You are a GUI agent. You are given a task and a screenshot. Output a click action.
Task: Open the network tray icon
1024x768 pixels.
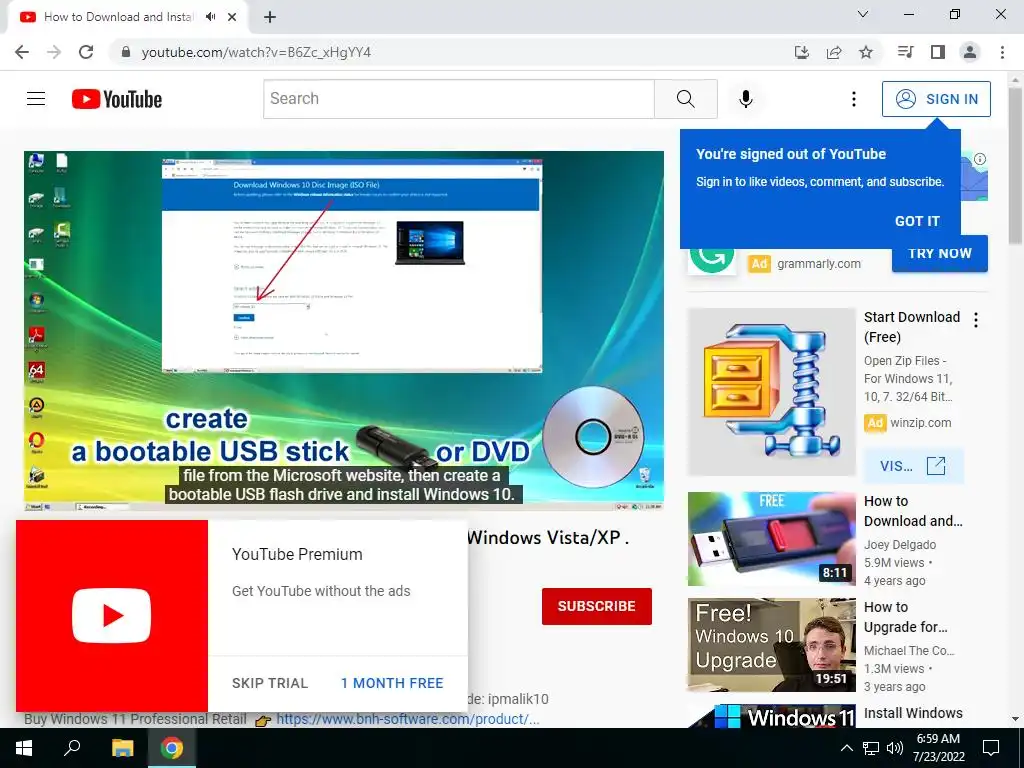pos(871,748)
